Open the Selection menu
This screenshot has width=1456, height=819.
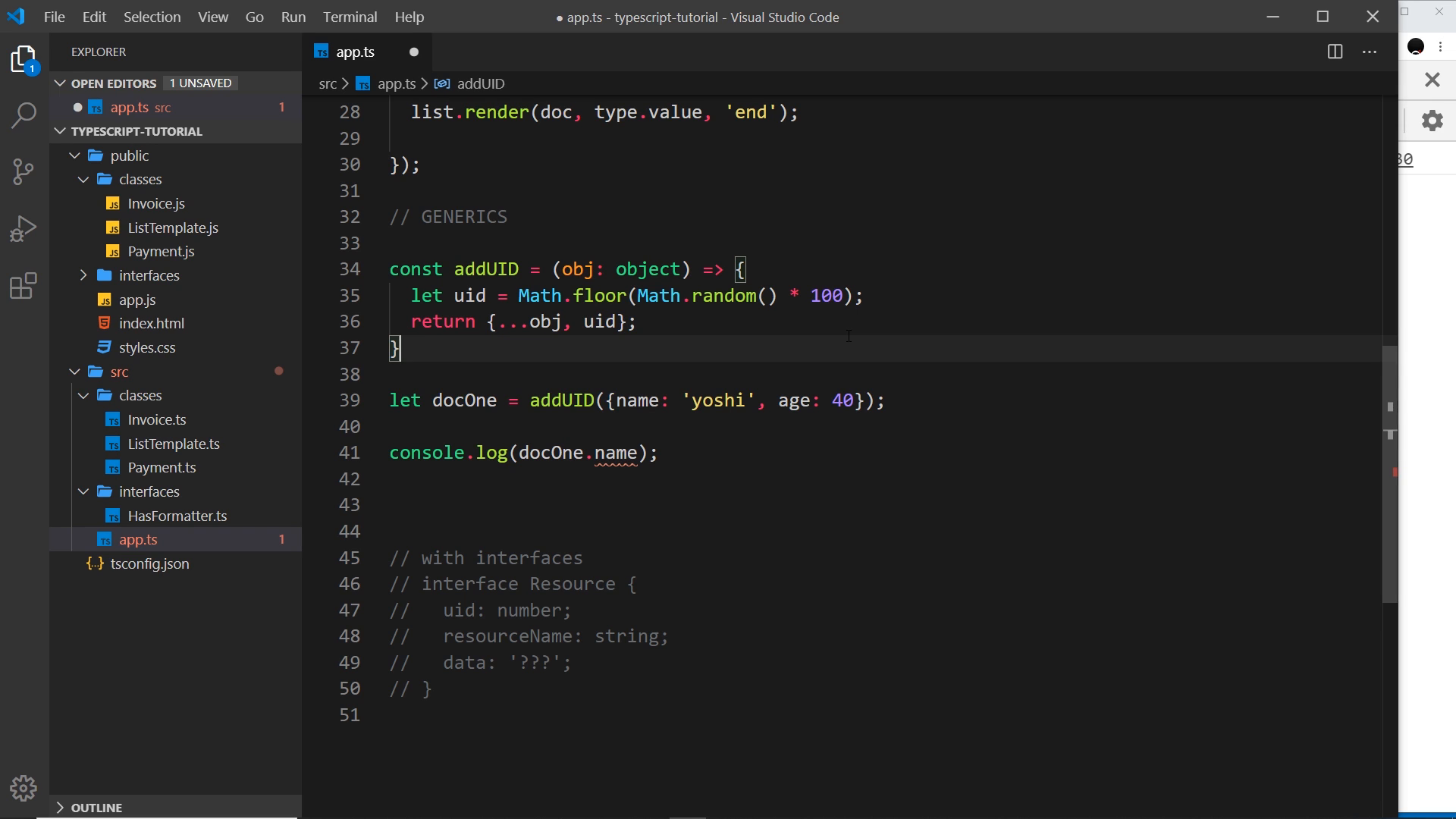(x=152, y=17)
